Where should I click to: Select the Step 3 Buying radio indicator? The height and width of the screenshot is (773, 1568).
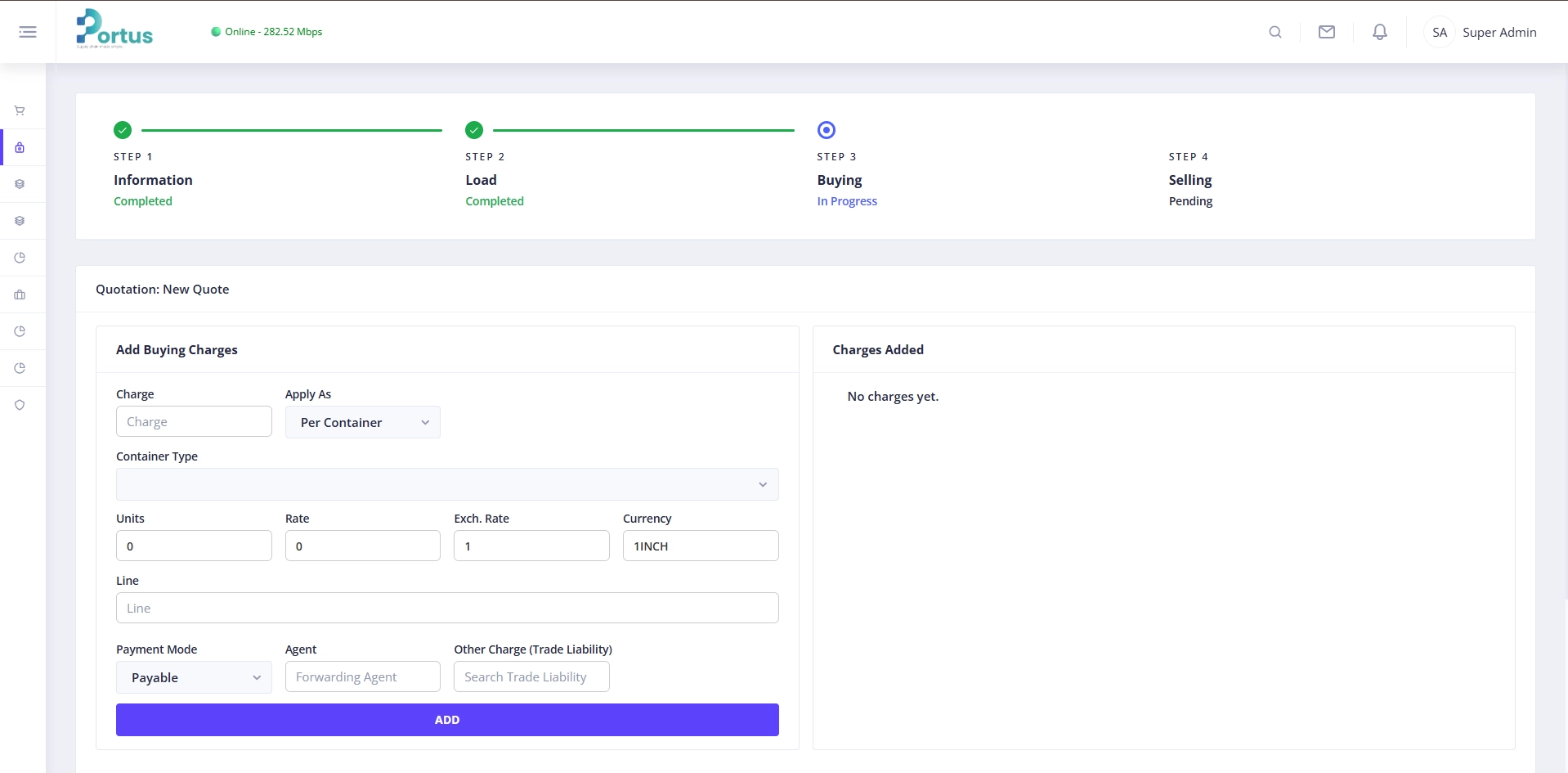click(826, 130)
